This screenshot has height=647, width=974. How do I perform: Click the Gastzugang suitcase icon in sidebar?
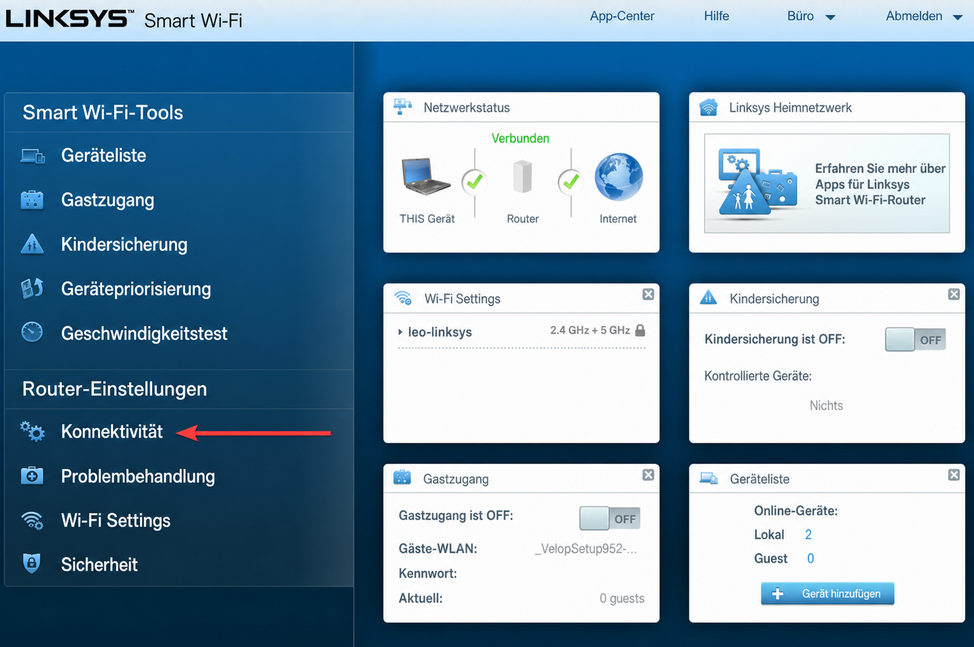32,200
